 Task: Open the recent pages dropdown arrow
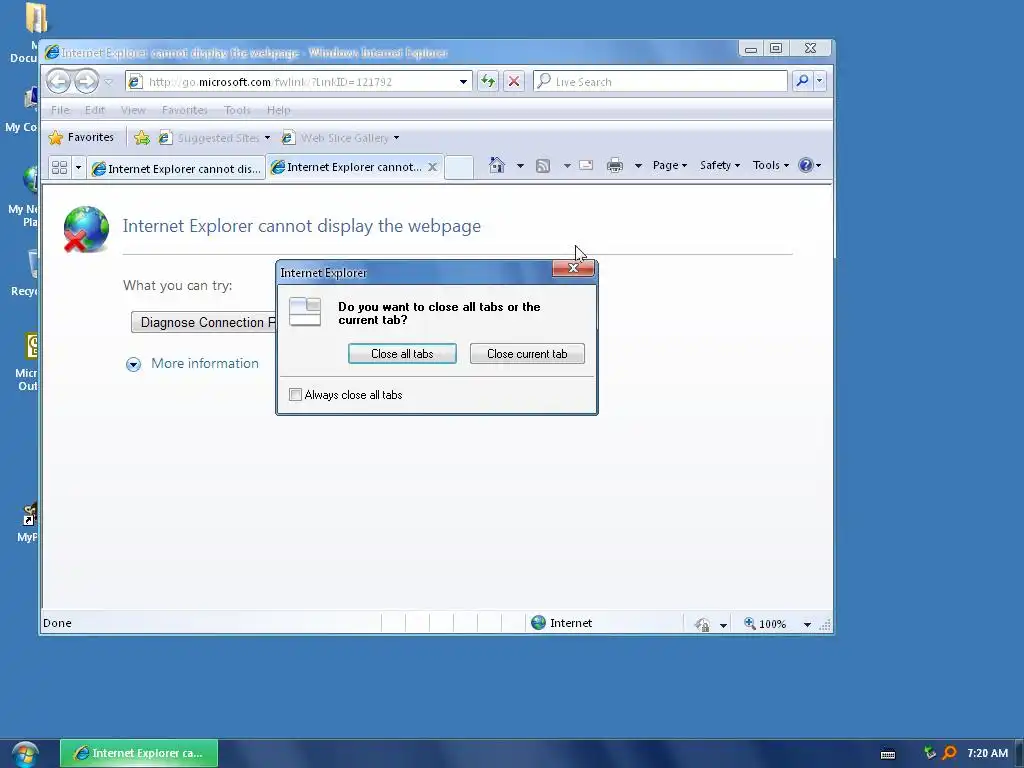click(108, 82)
